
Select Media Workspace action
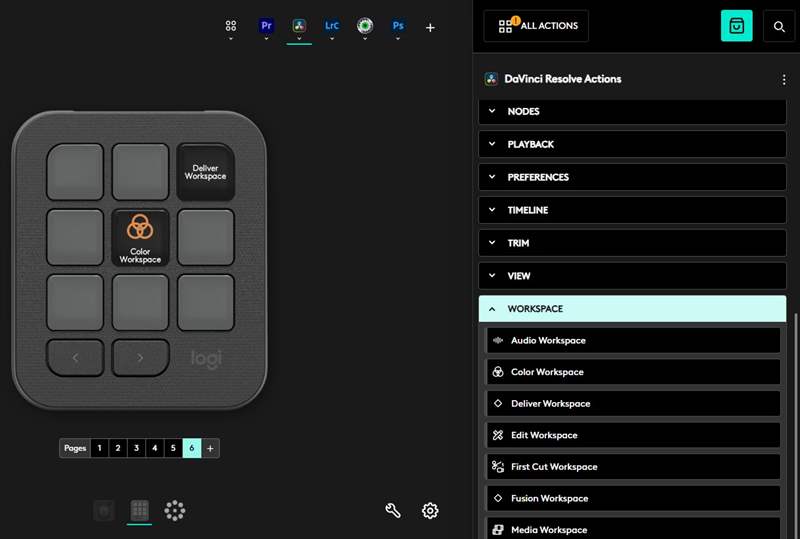tap(633, 529)
